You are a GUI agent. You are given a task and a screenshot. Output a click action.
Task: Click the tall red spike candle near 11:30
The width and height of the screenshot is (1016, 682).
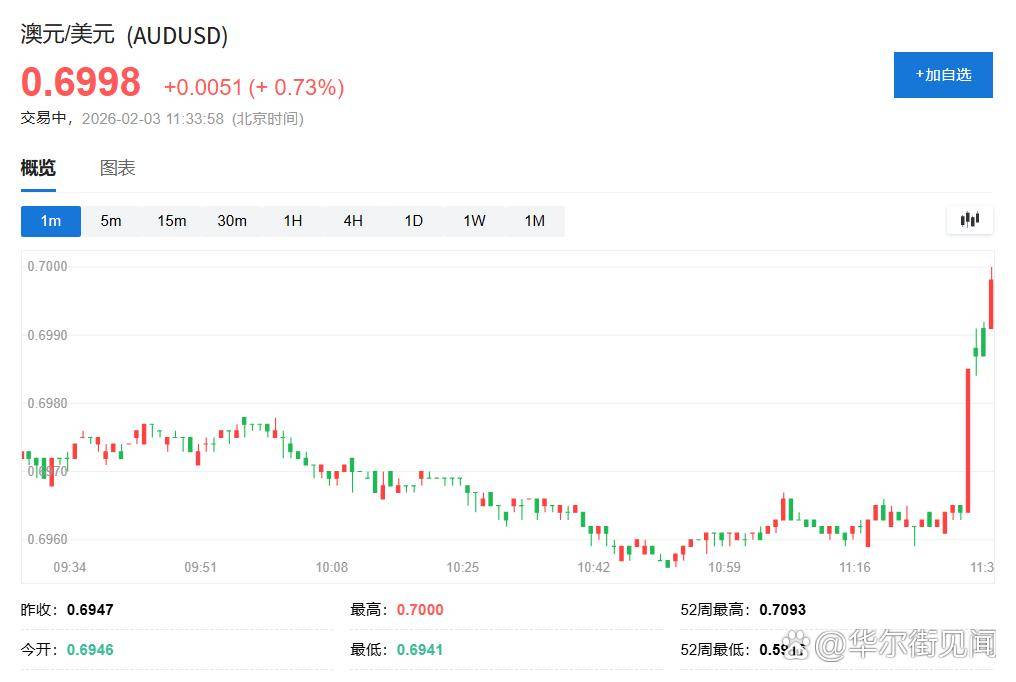pos(968,440)
